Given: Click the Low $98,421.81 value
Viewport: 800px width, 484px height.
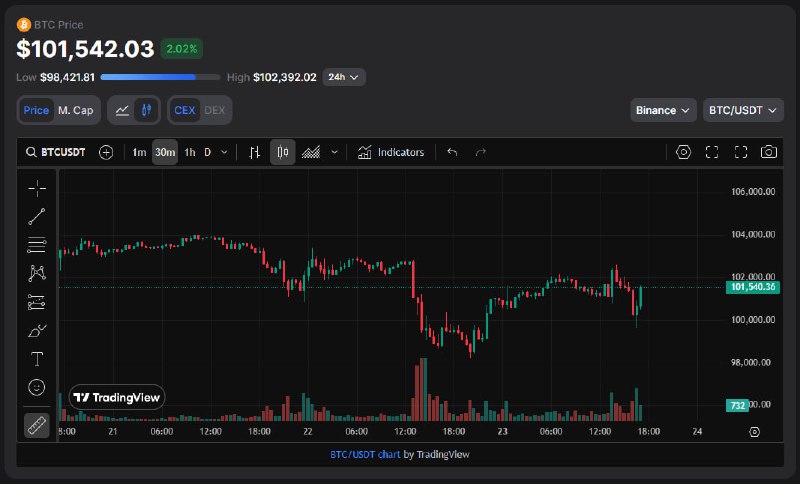Looking at the screenshot, I should point(67,77).
